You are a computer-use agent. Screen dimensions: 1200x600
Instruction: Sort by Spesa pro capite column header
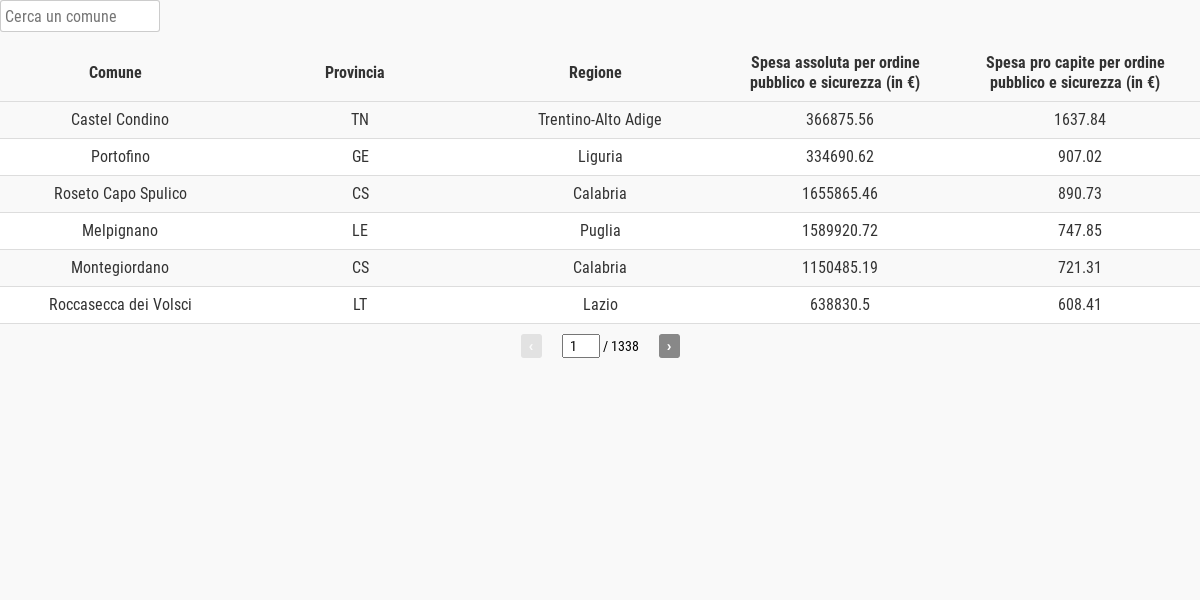(x=1075, y=72)
